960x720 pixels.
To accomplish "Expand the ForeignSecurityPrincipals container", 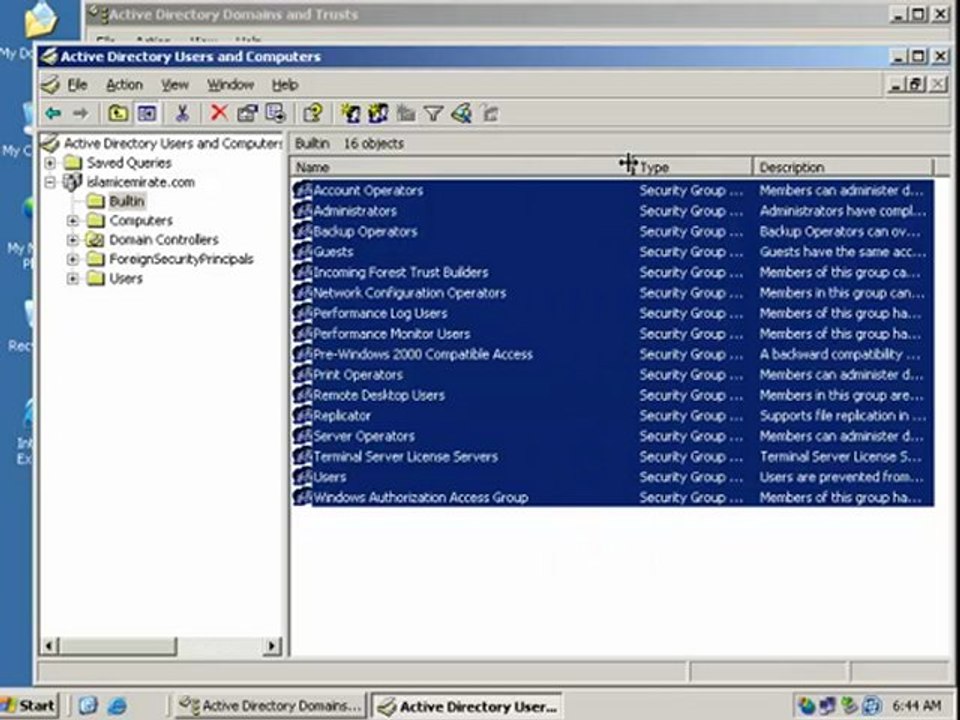I will click(x=73, y=259).
